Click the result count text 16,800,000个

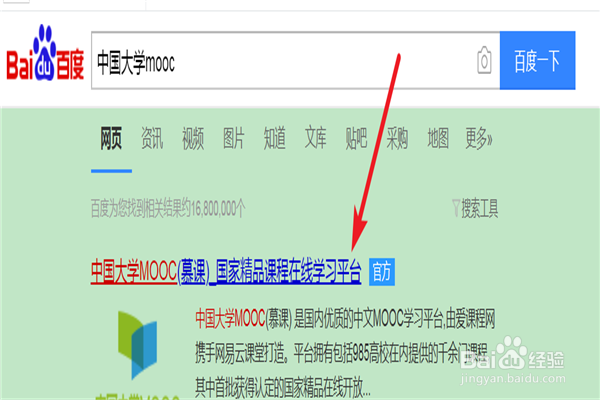(218, 209)
